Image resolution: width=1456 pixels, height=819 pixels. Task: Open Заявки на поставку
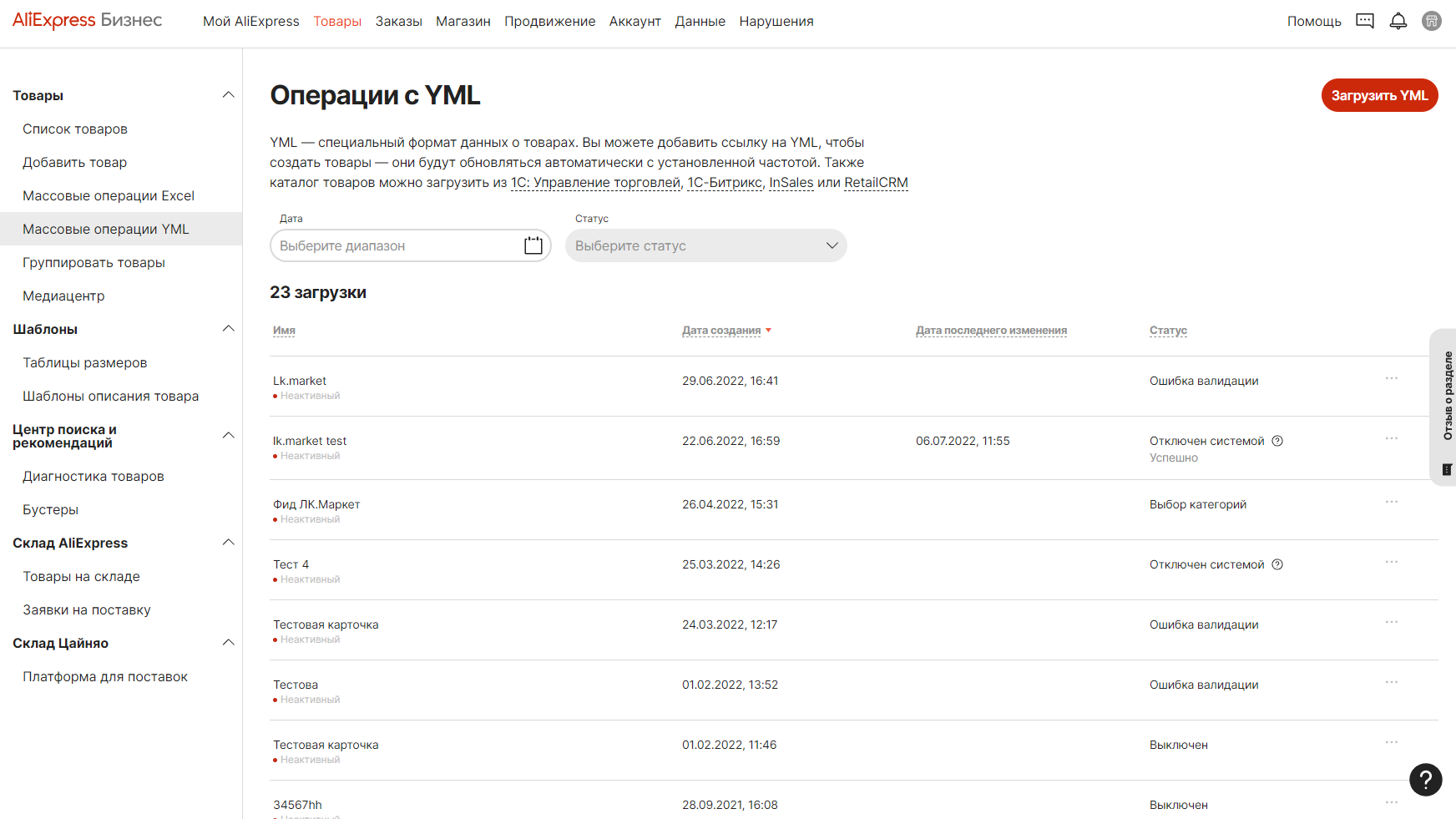(87, 609)
